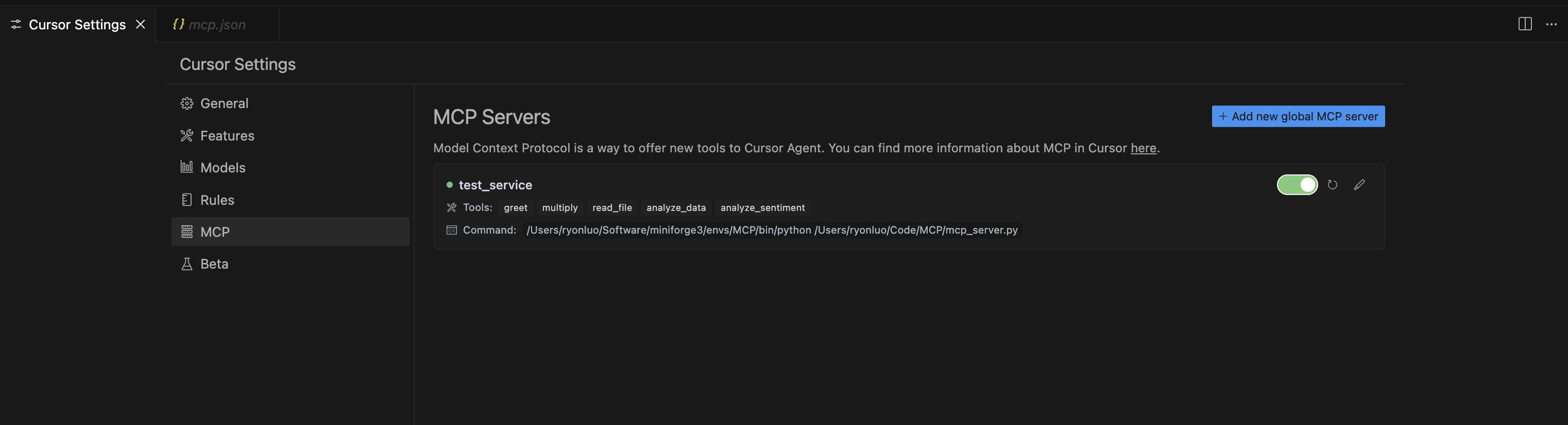Click the Beta flask icon
The width and height of the screenshot is (1568, 425).
tap(187, 264)
